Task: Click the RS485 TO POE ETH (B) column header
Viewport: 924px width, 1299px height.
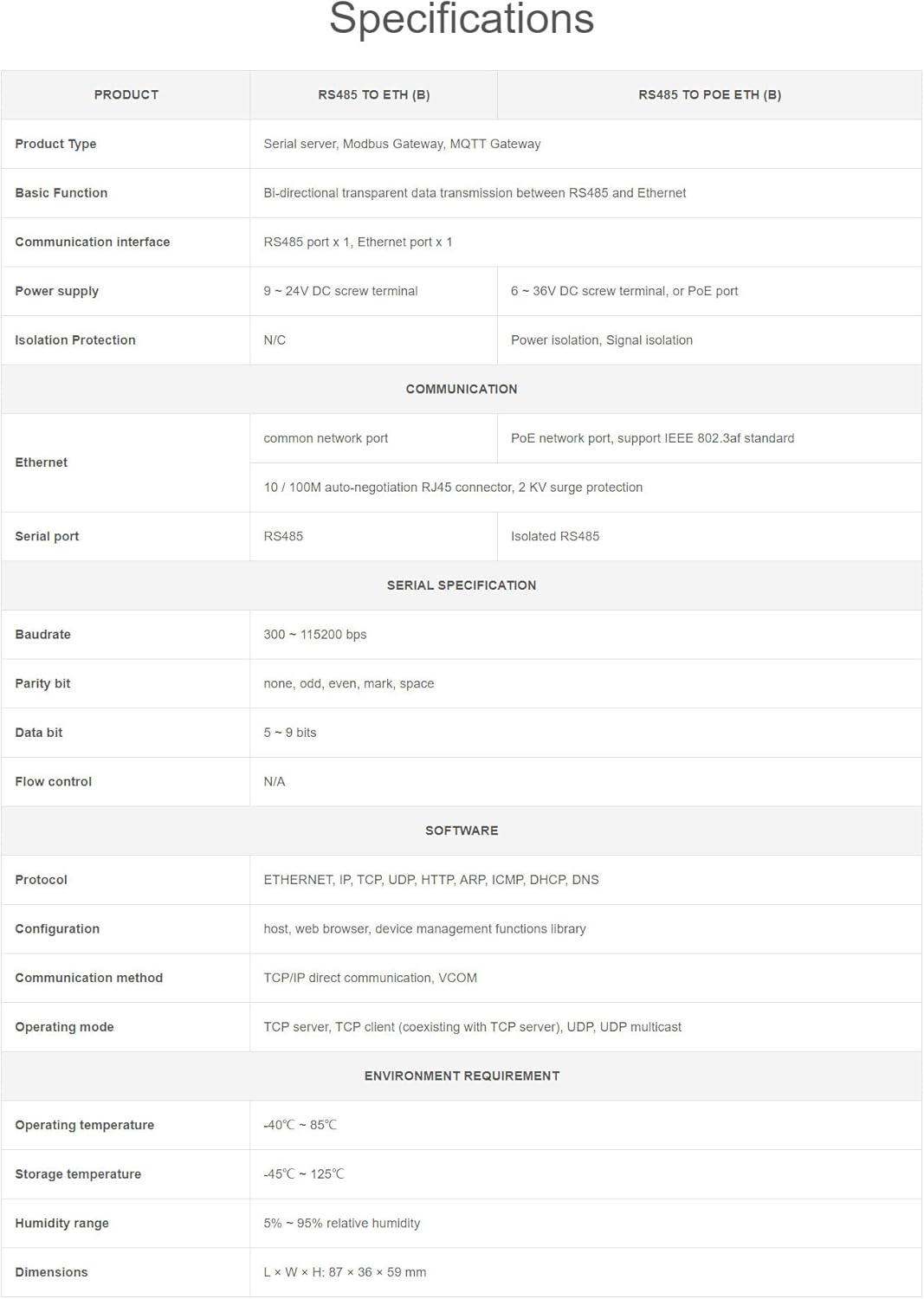Action: coord(709,94)
